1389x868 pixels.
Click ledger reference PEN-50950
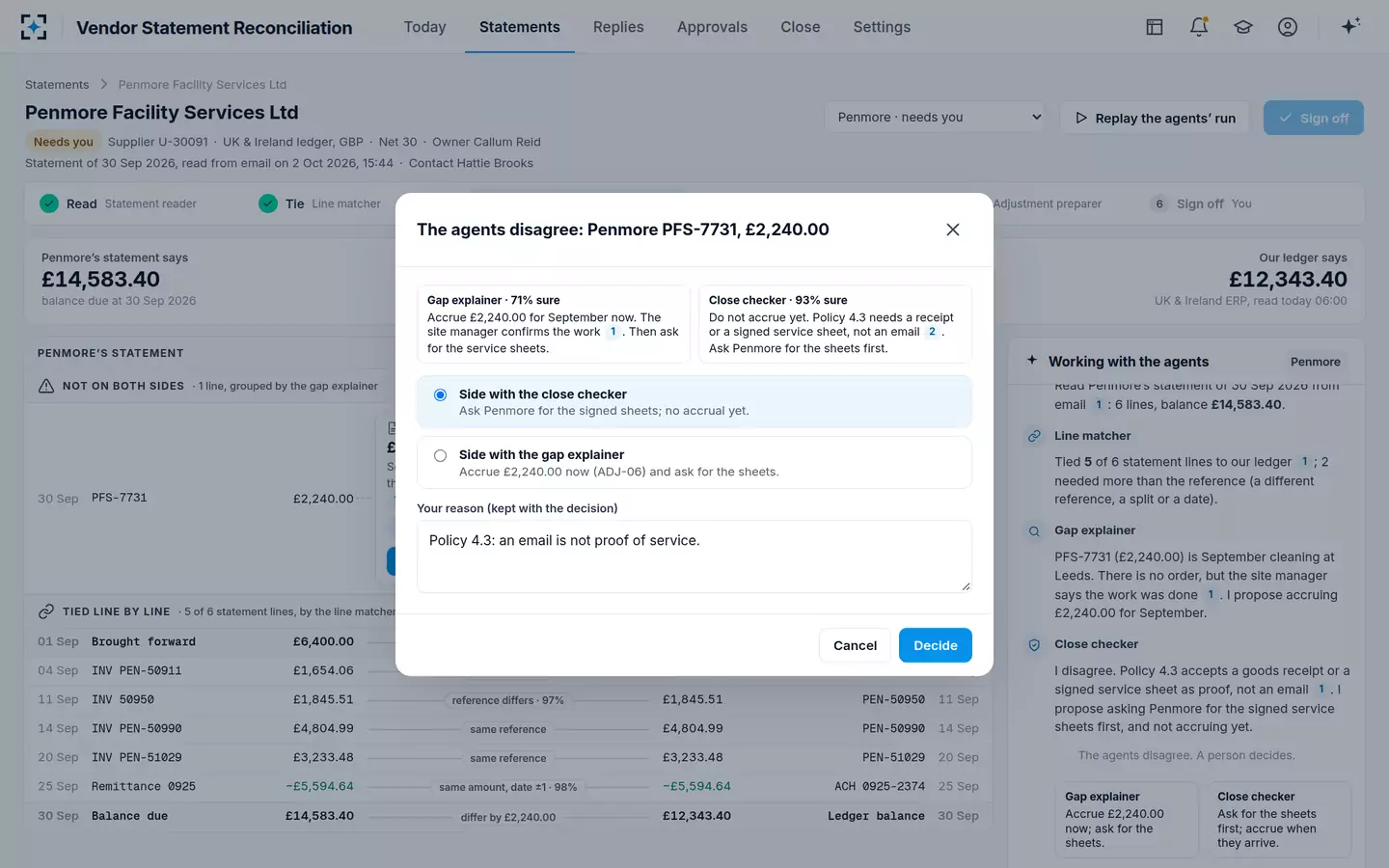[x=893, y=699]
